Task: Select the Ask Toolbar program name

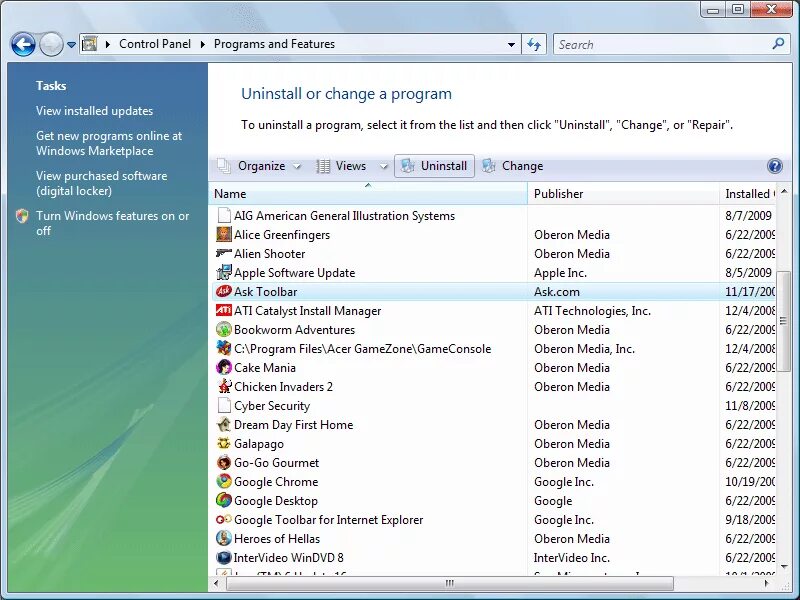Action: (x=265, y=292)
